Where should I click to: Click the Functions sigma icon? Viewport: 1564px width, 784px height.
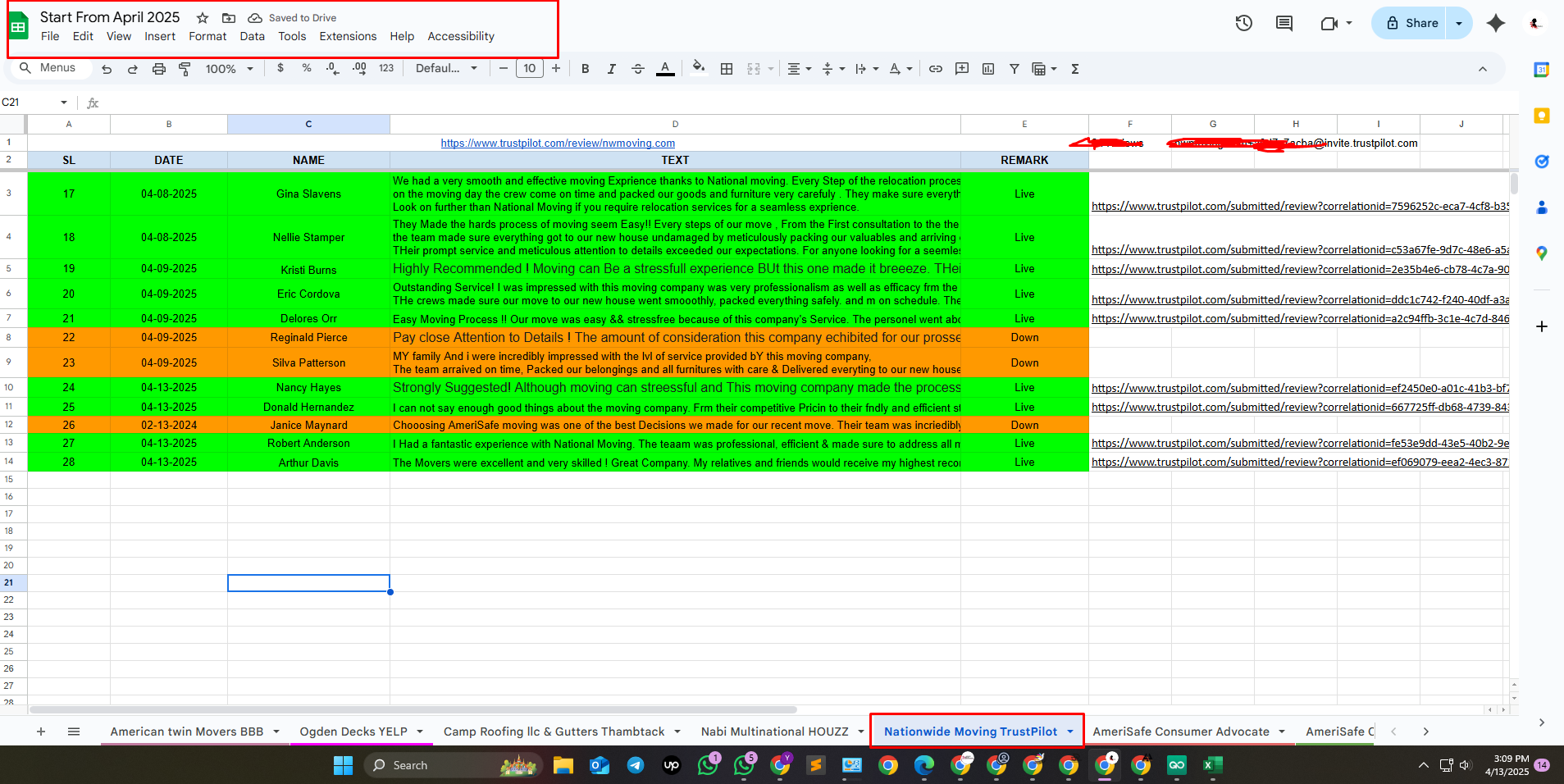pyautogui.click(x=1075, y=69)
